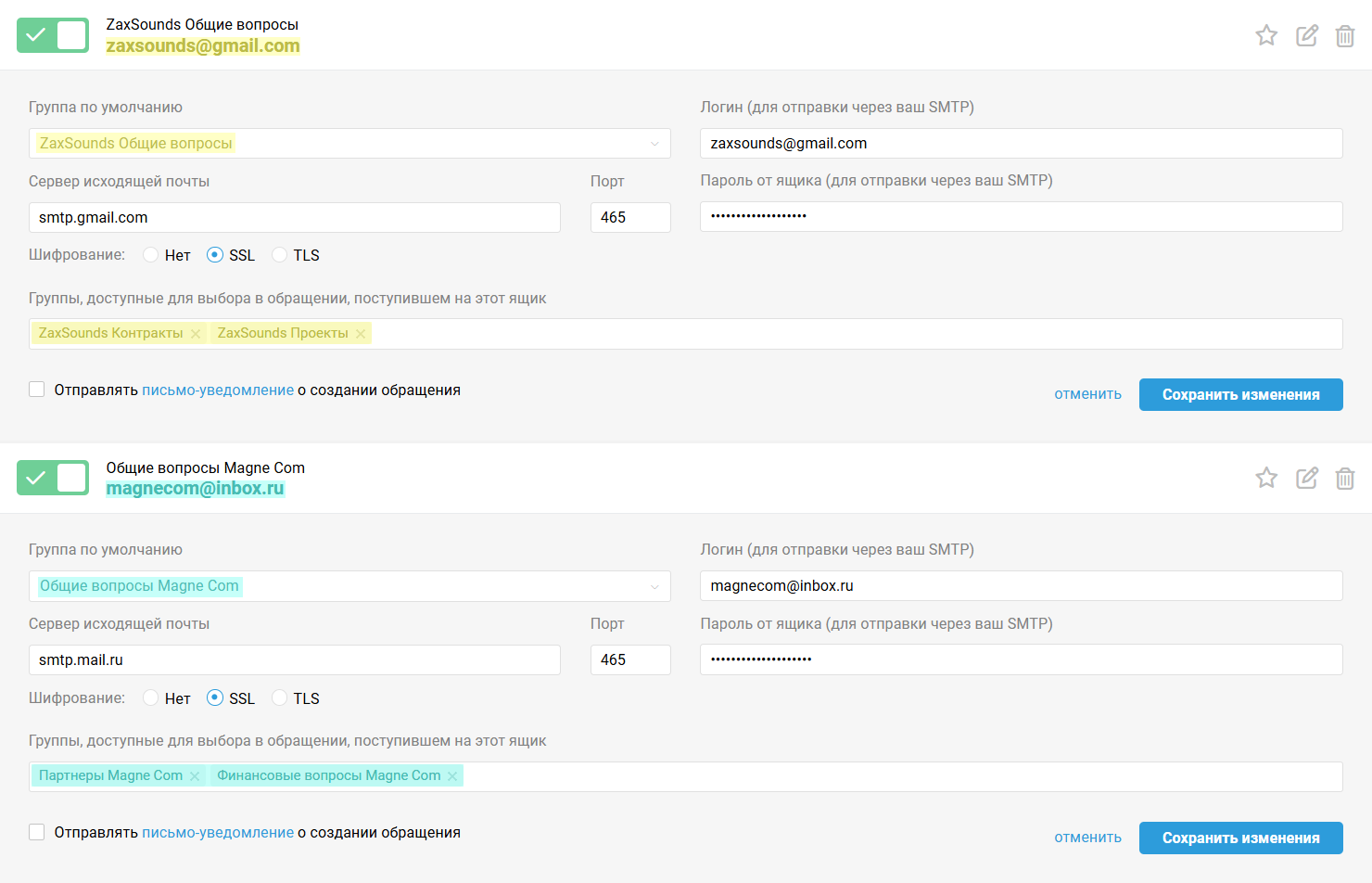The width and height of the screenshot is (1372, 883).
Task: Enable notification letter checkbox for zaxsounds mailbox
Action: [x=37, y=390]
